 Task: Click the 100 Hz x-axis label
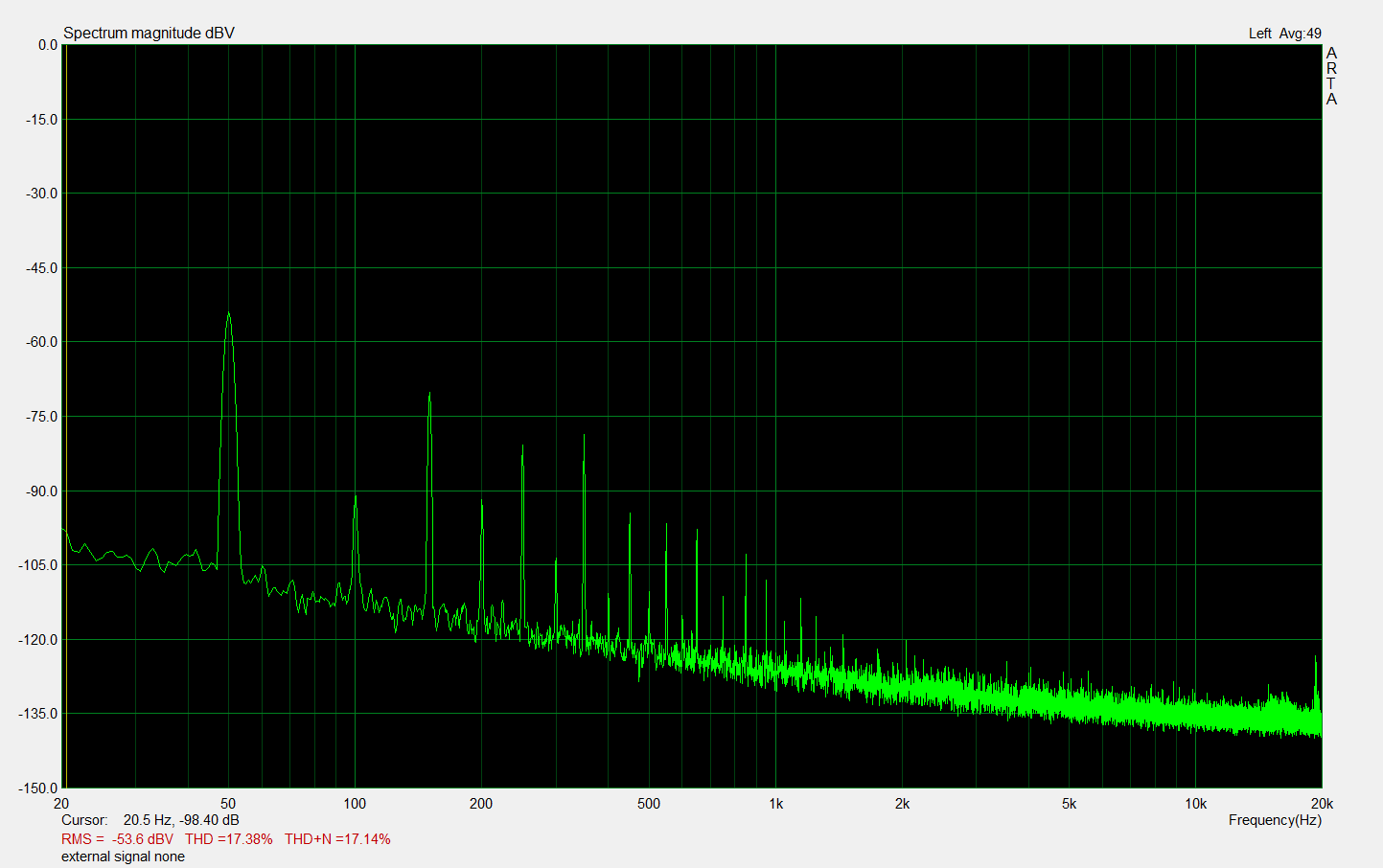point(355,804)
